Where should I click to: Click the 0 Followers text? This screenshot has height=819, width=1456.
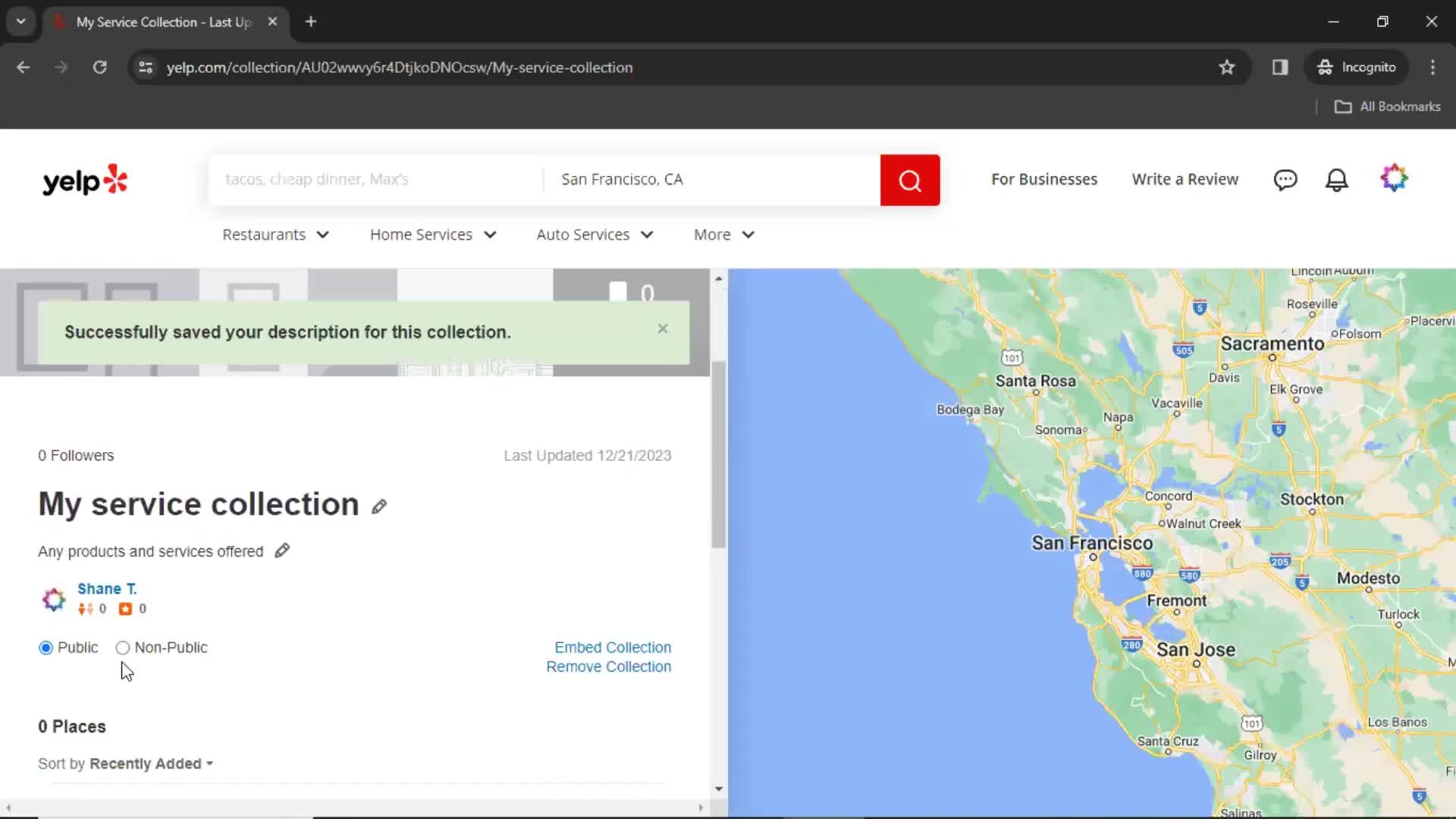pyautogui.click(x=76, y=456)
